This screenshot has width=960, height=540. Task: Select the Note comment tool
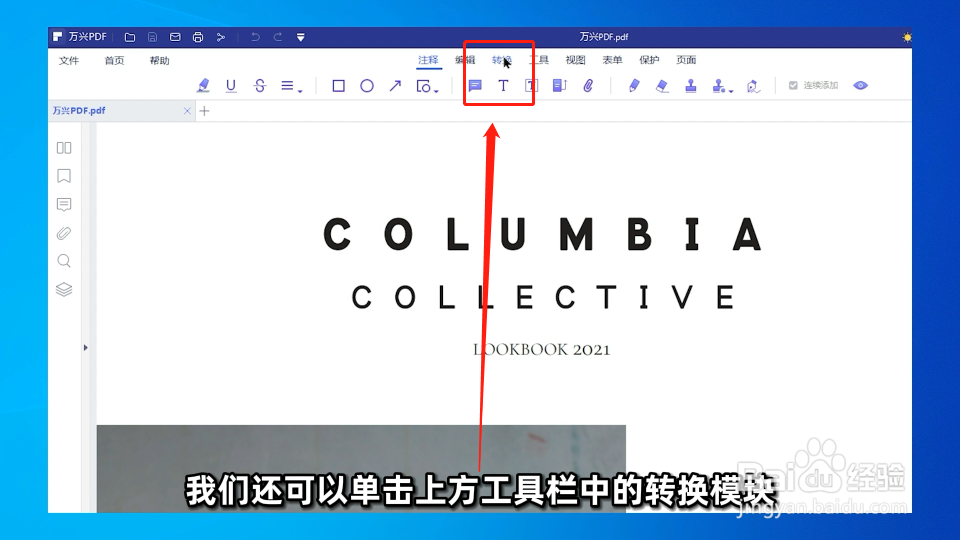pyautogui.click(x=474, y=86)
